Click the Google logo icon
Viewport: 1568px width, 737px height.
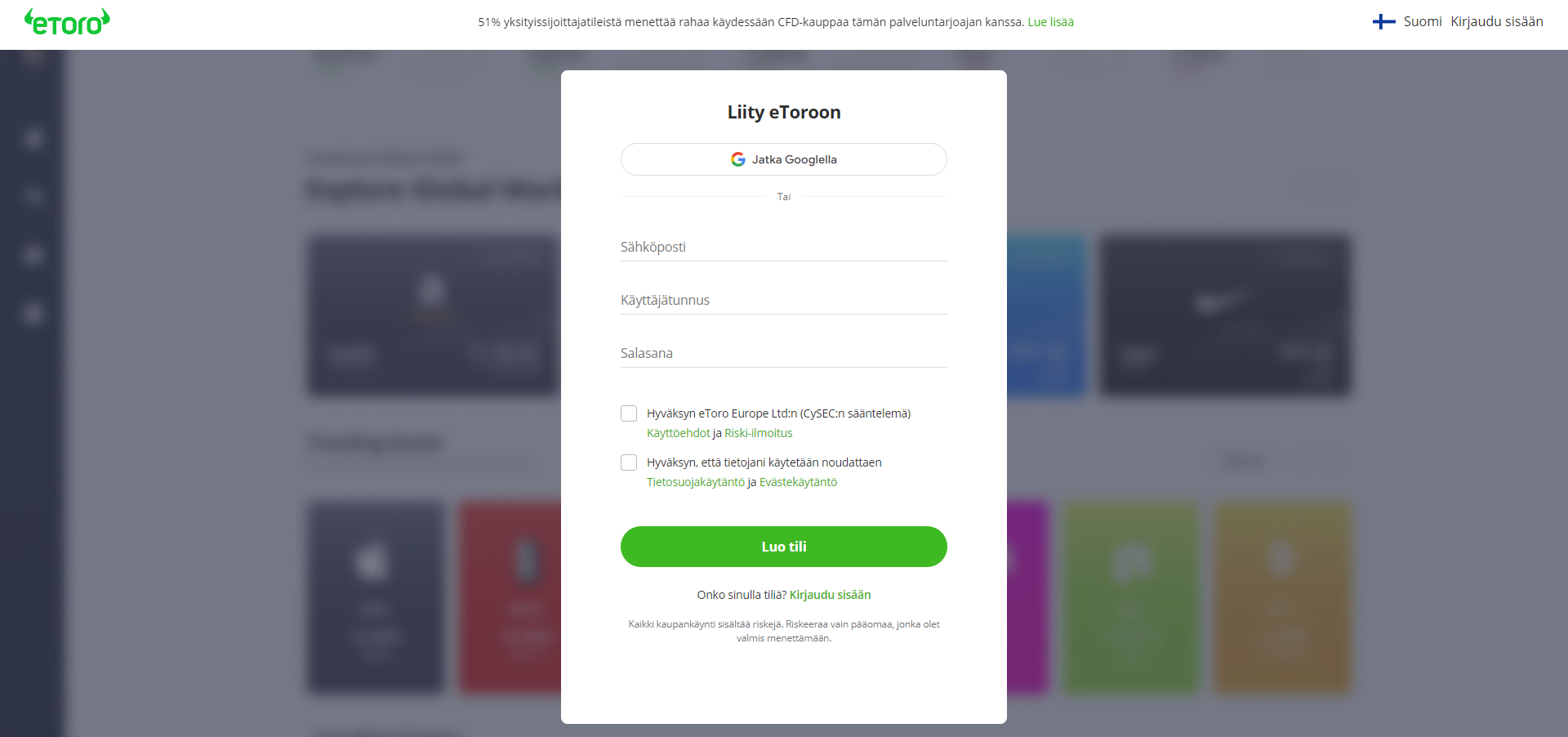(x=737, y=159)
